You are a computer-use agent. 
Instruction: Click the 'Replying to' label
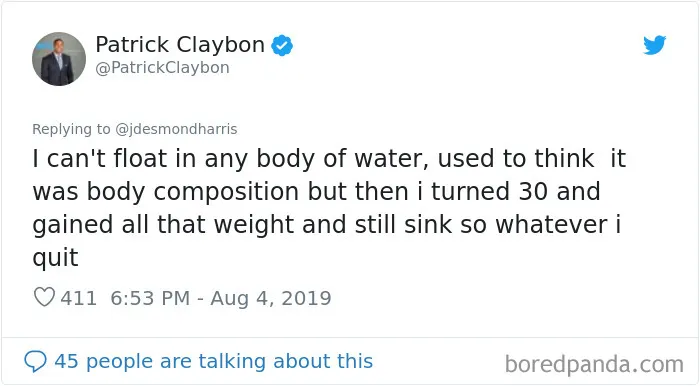71,129
